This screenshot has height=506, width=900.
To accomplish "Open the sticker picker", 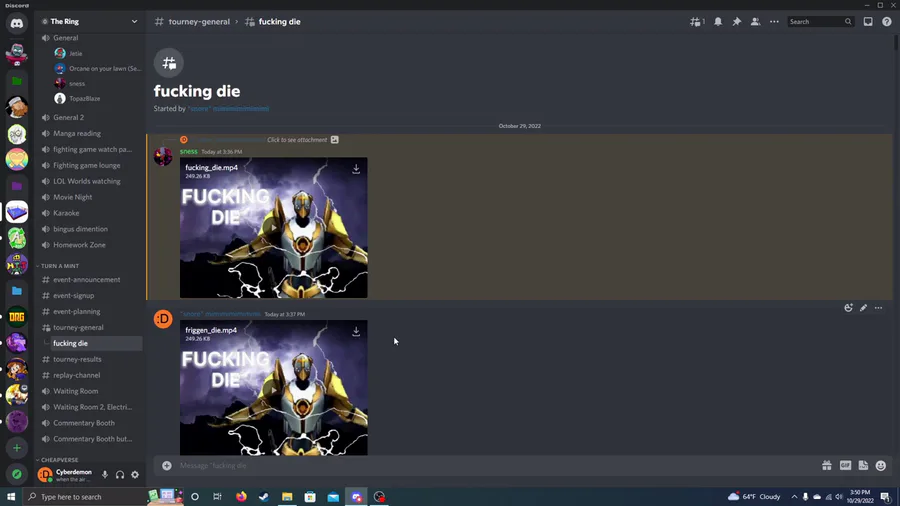I will click(x=863, y=465).
